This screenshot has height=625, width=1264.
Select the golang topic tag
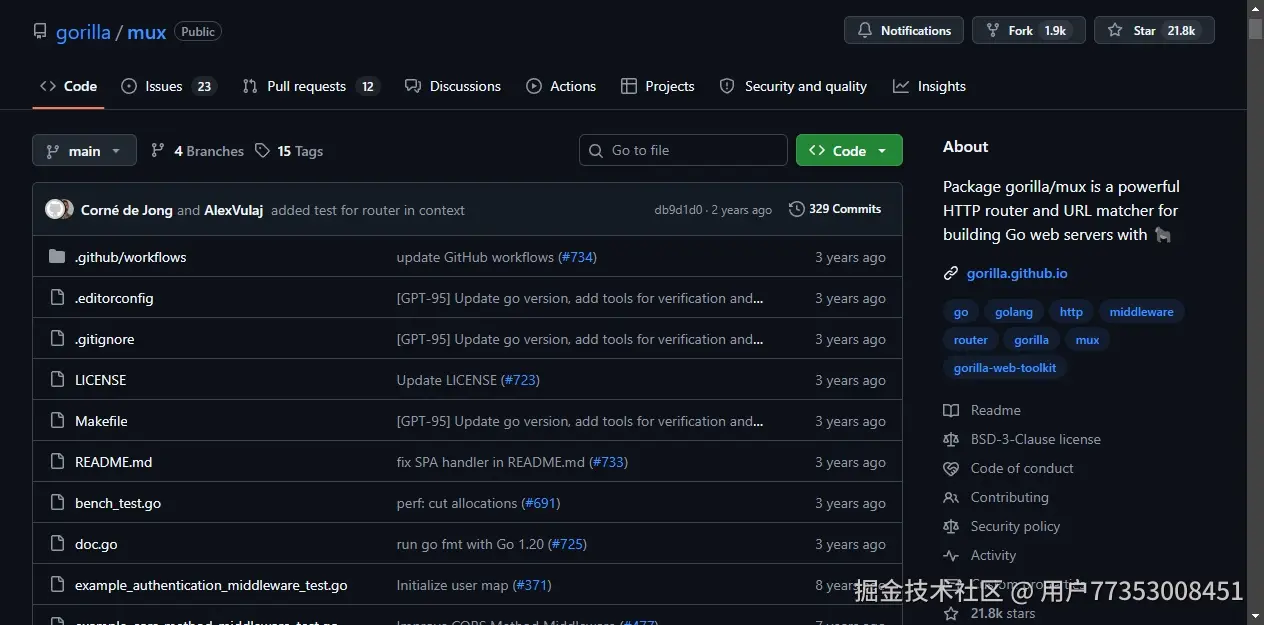[1014, 312]
